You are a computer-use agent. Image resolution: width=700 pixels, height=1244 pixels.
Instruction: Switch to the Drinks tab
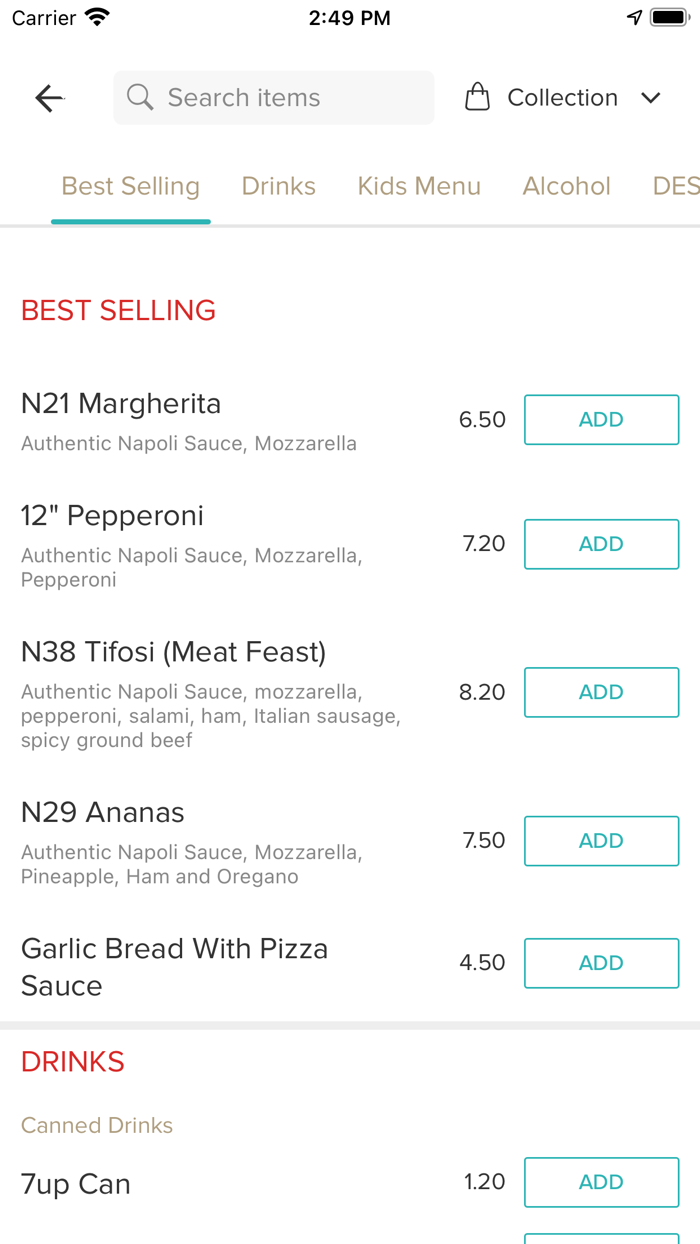coord(279,186)
